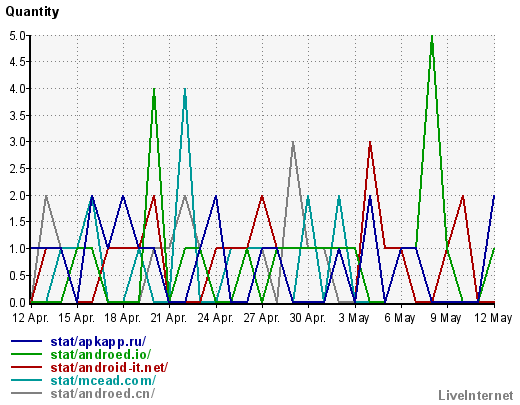Click the 9 May x-axis label
Image resolution: width=520 pixels, height=405 pixels.
point(446,318)
